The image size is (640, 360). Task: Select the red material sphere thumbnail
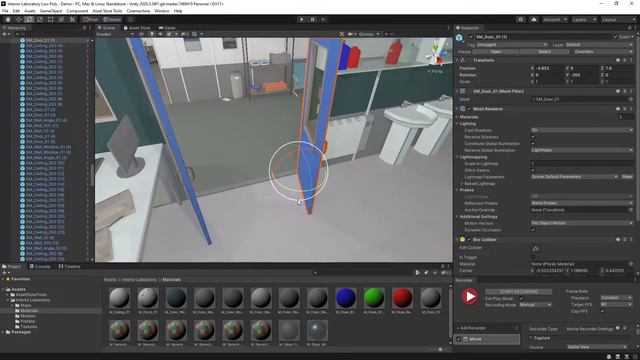pyautogui.click(x=402, y=297)
